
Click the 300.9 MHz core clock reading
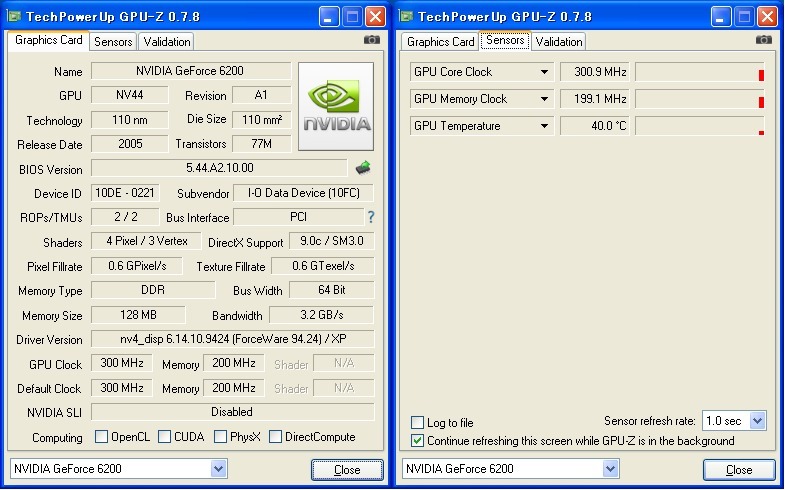click(x=595, y=72)
